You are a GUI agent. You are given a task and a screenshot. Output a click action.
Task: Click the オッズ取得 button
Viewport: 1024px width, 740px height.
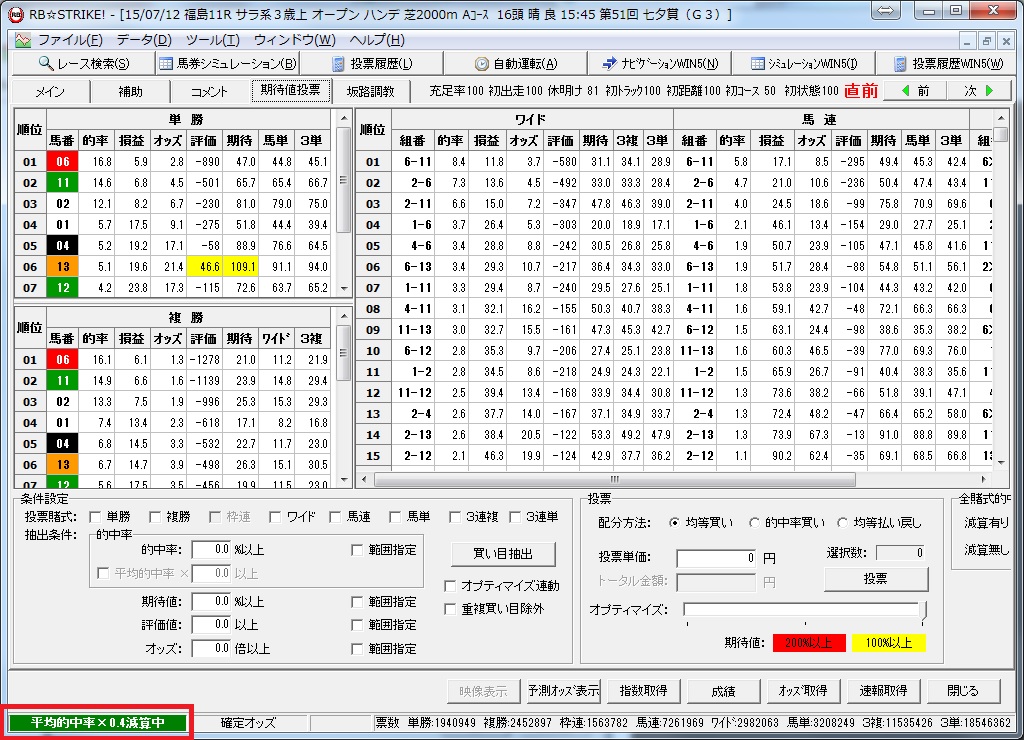(803, 690)
